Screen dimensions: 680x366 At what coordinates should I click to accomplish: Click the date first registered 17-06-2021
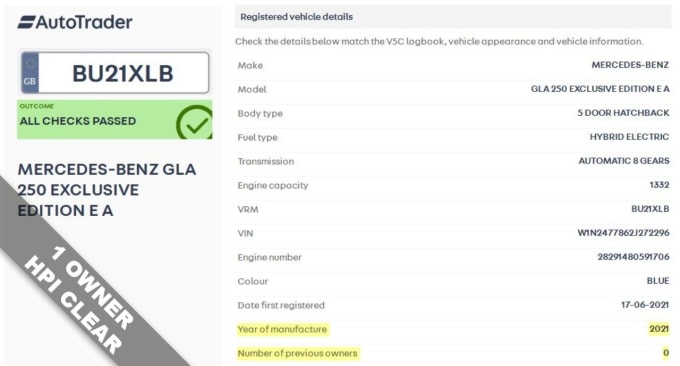(645, 305)
